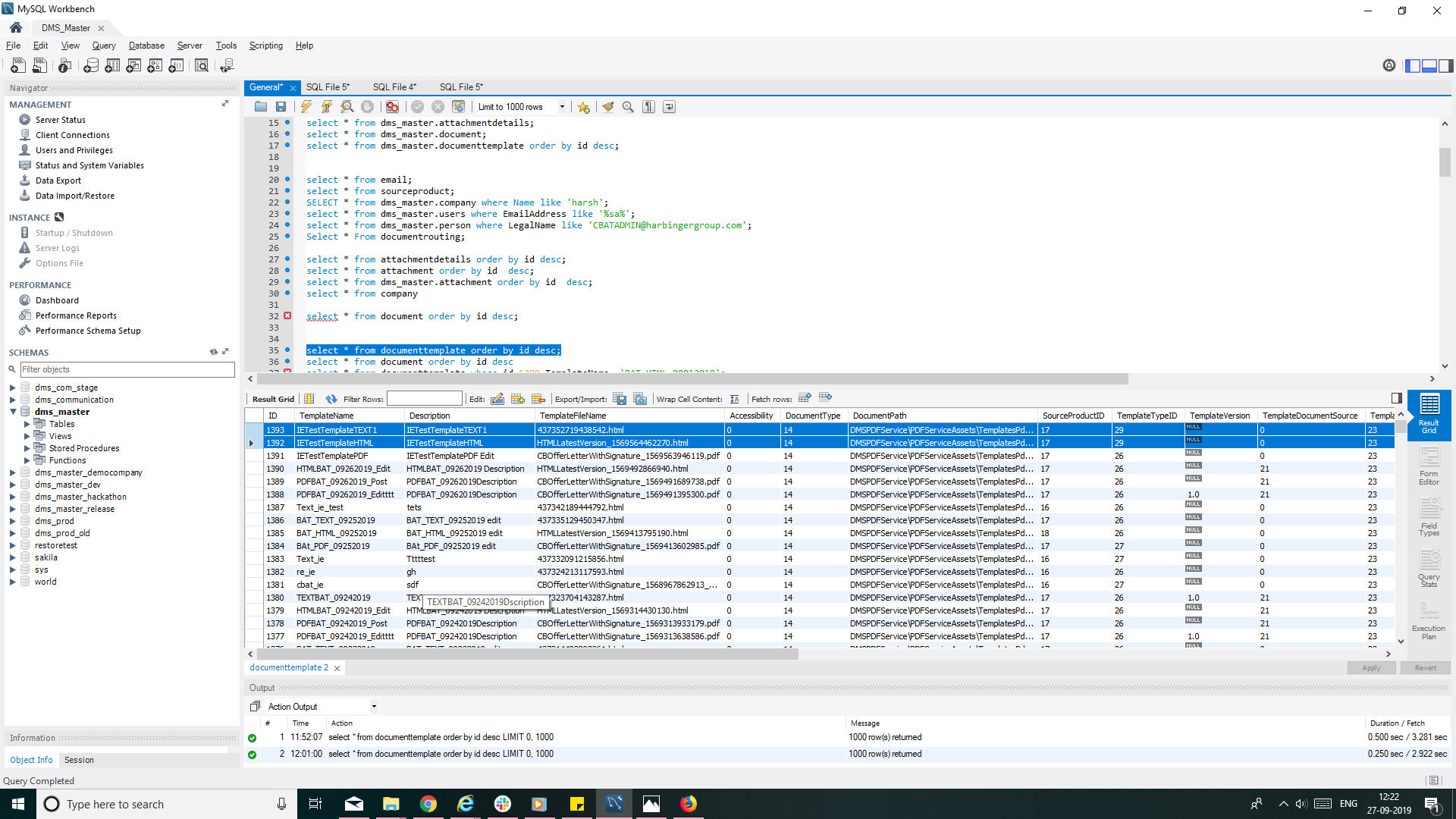Viewport: 1456px width, 819px height.
Task: Show the Field Types panel
Action: 1429,517
